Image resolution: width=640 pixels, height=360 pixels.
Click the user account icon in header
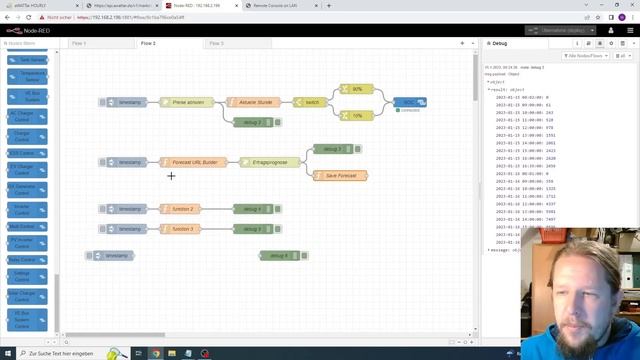611,31
